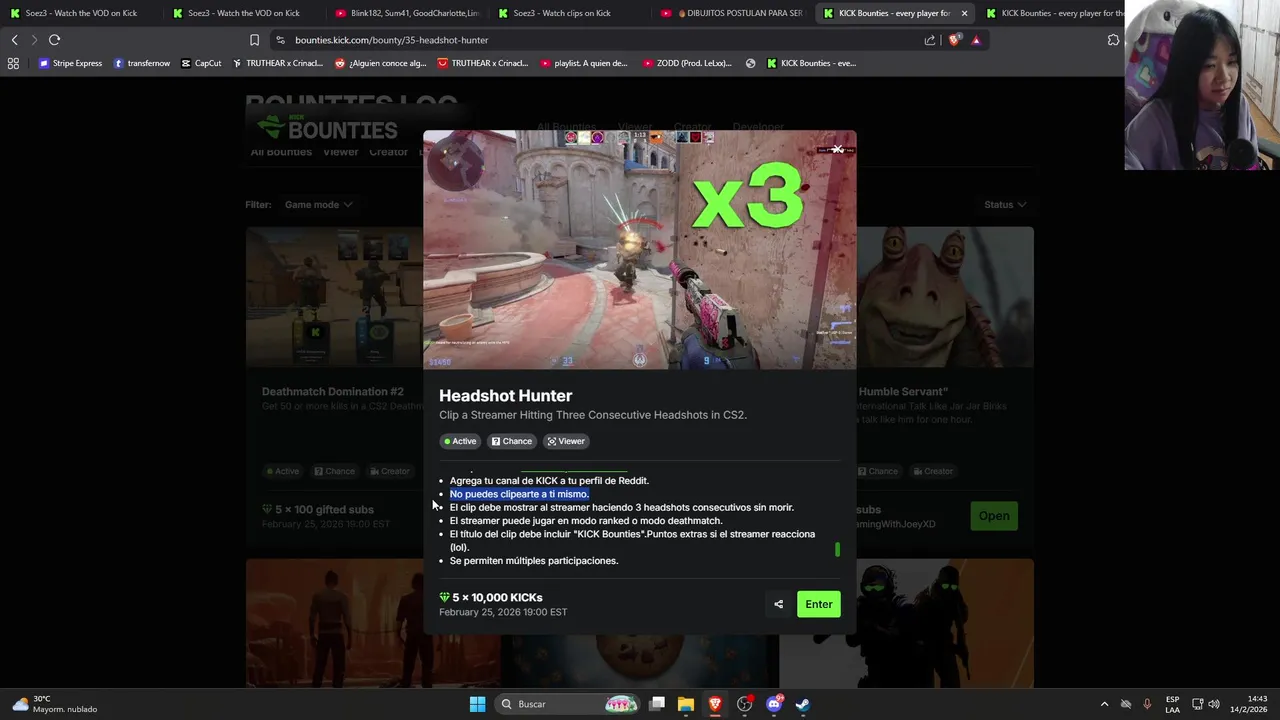Bookmark this page with the address bar icon
Screen dimensions: 1280x720
tap(254, 40)
